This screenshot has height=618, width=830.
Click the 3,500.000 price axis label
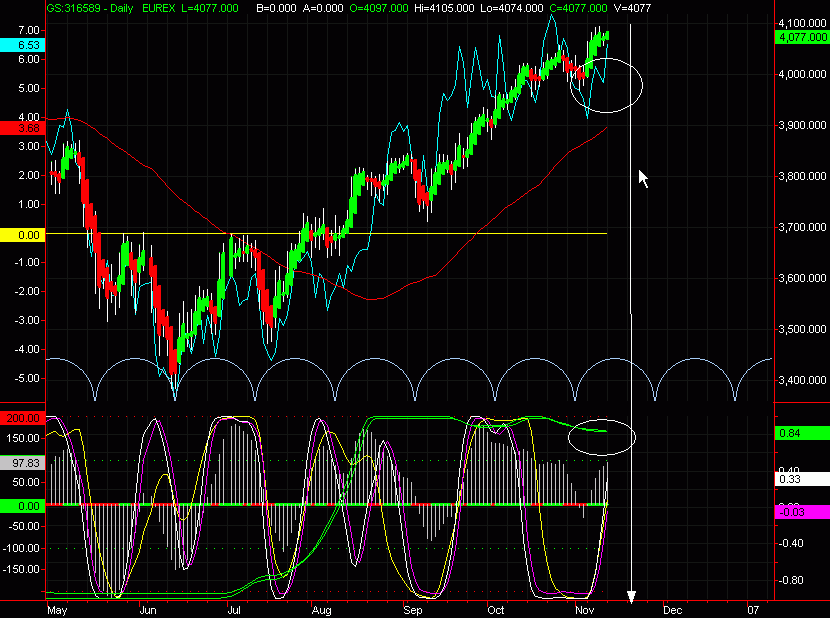[x=802, y=329]
